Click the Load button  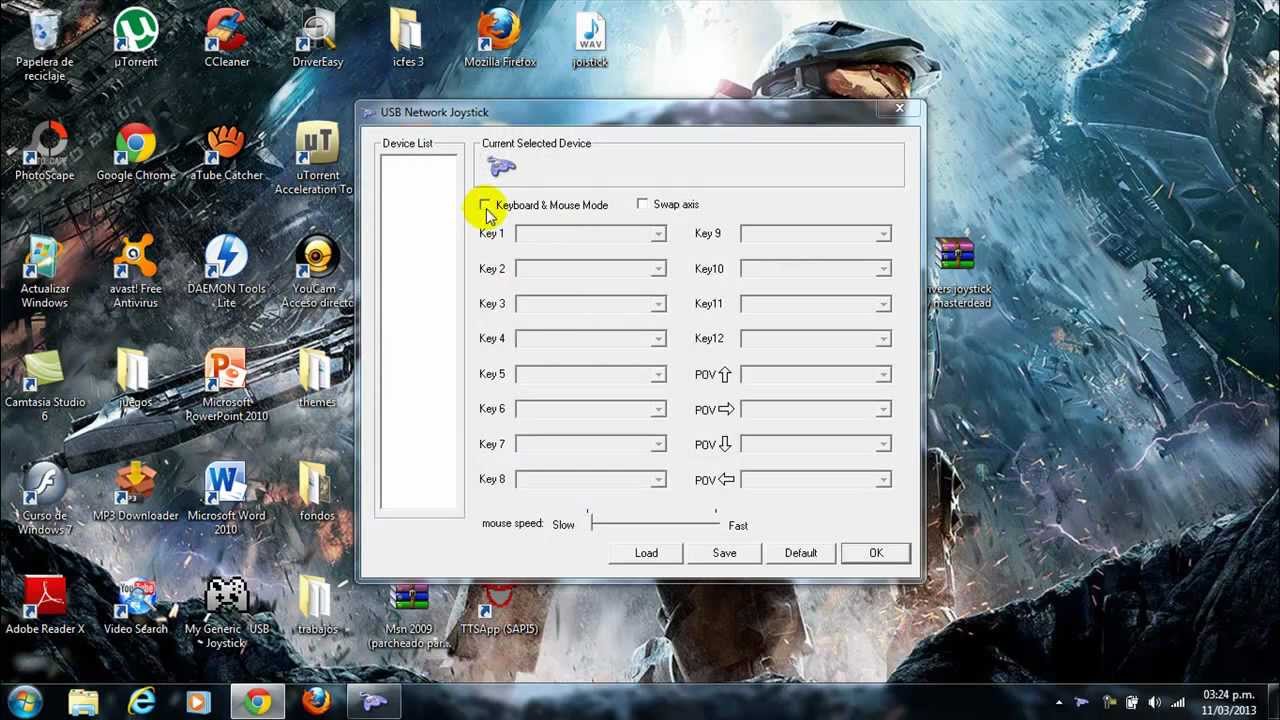click(x=646, y=553)
